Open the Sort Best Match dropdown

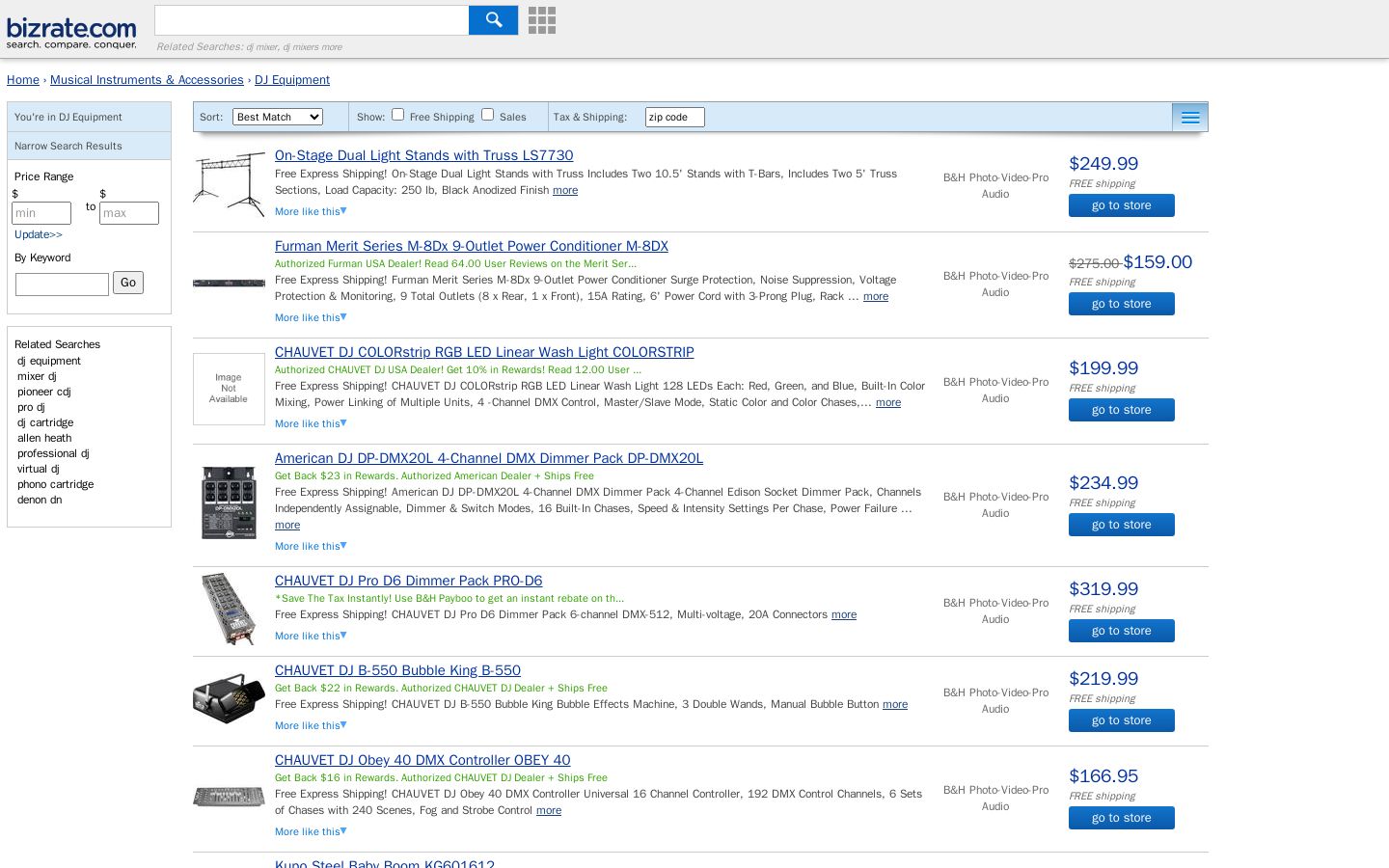coord(278,117)
